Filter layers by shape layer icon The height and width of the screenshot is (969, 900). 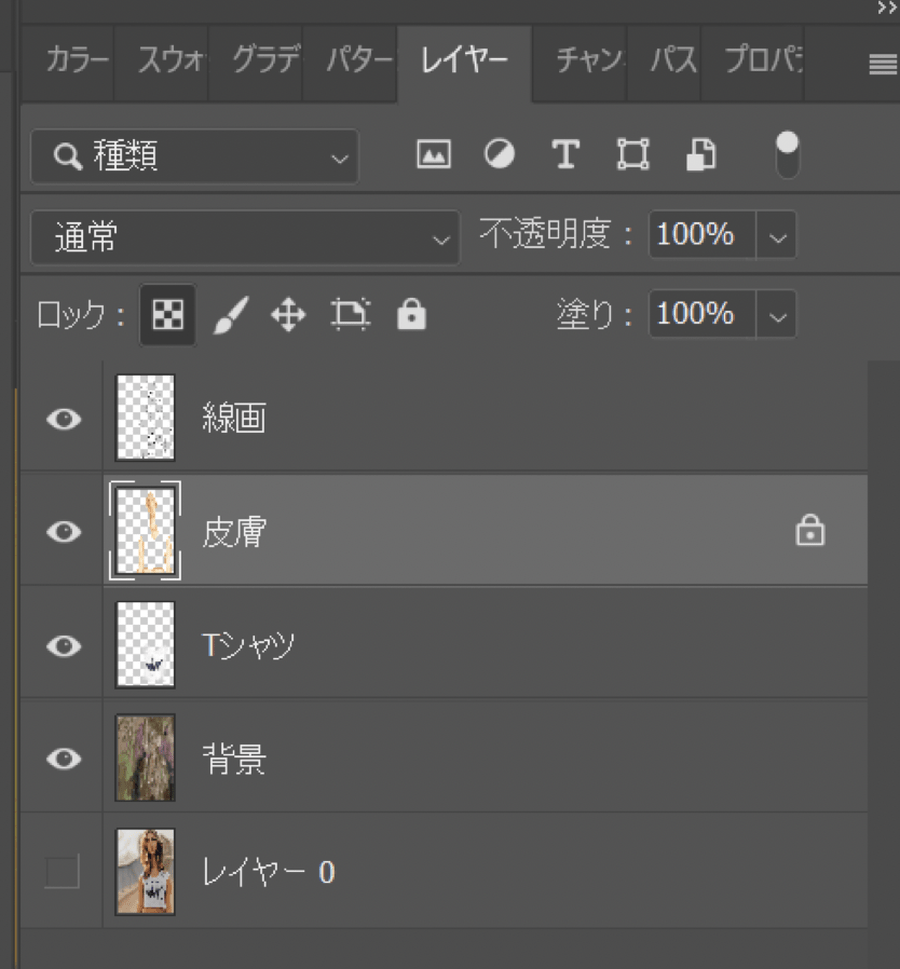click(x=633, y=154)
